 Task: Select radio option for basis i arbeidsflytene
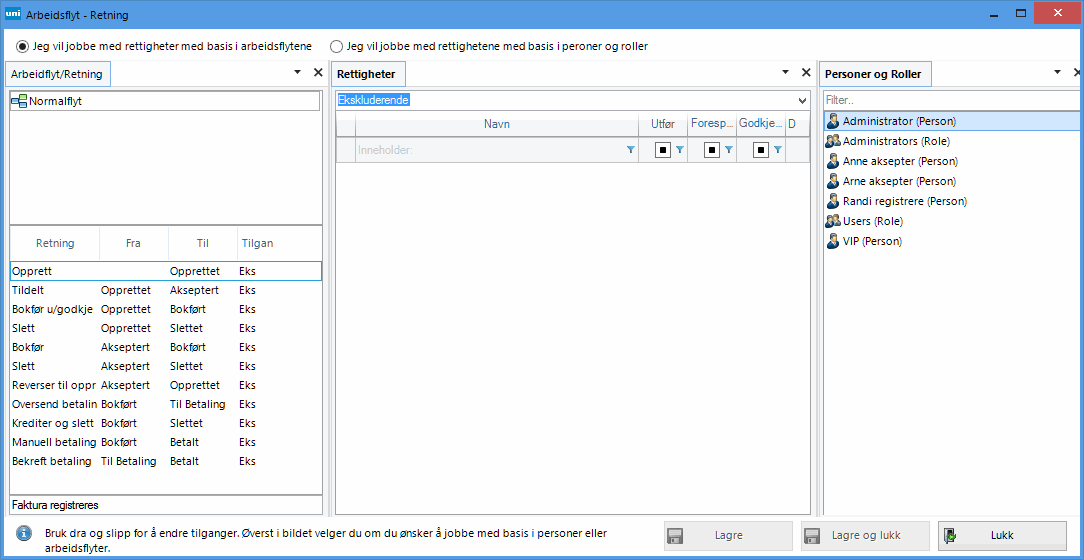point(23,46)
